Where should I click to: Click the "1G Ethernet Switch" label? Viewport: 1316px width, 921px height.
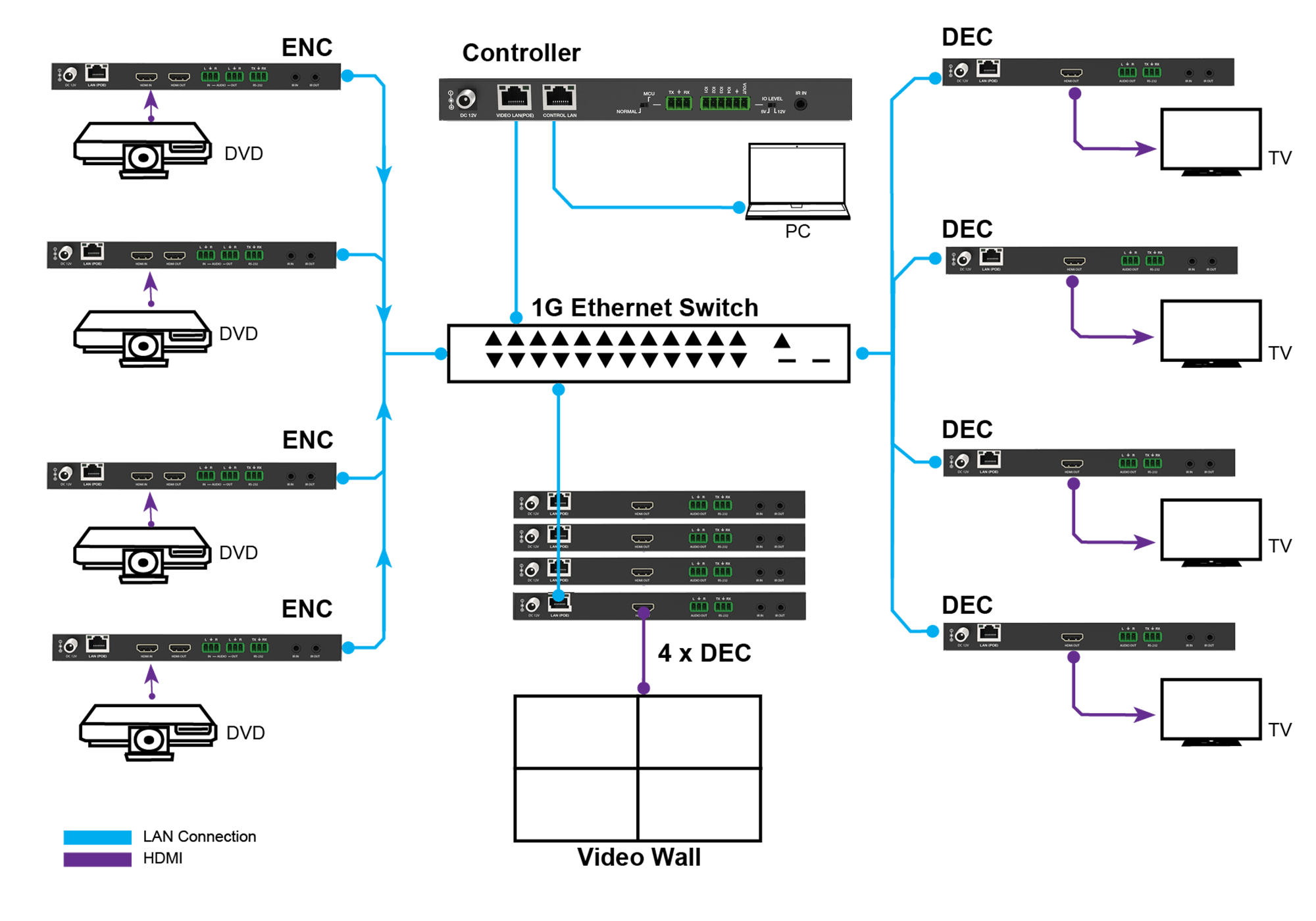click(645, 307)
